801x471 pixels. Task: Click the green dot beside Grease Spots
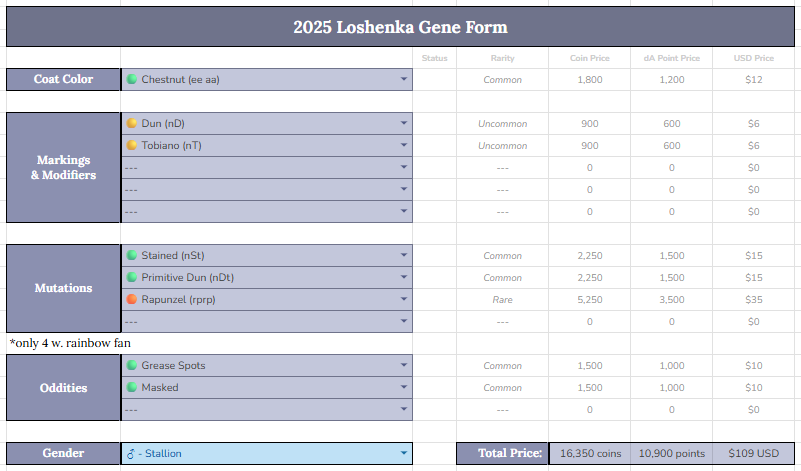tap(132, 365)
